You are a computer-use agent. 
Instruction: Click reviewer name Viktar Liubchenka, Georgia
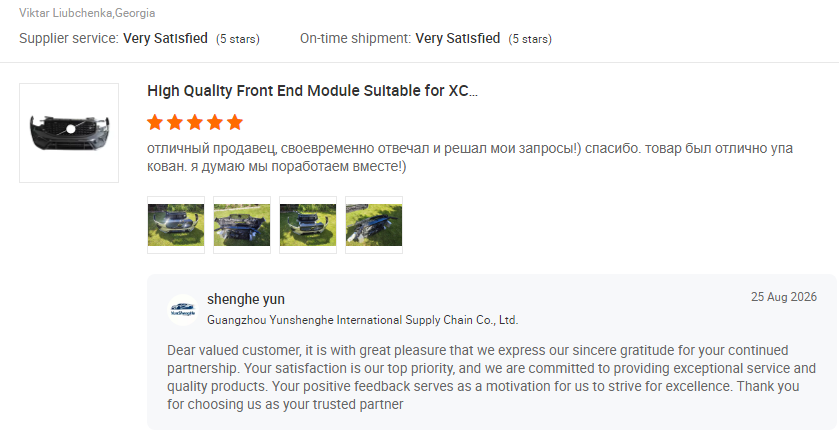tap(87, 13)
